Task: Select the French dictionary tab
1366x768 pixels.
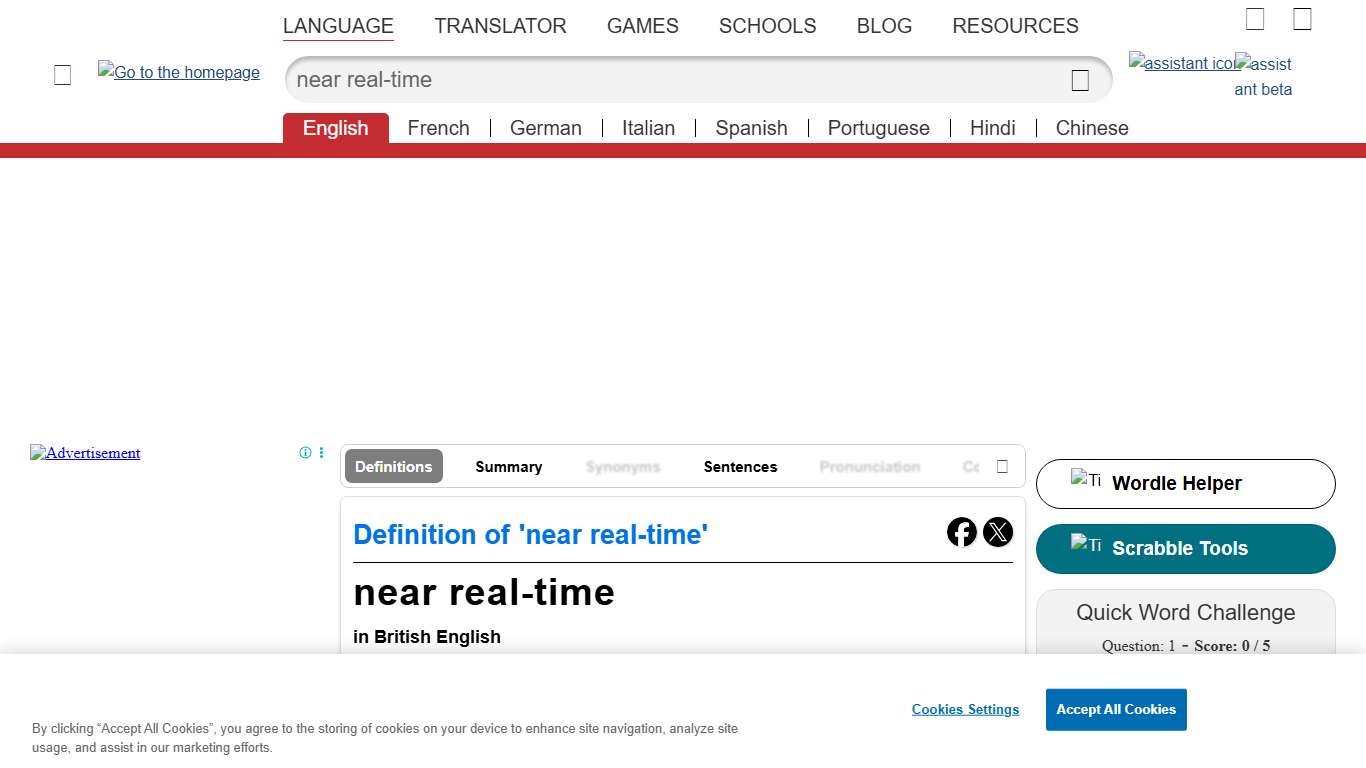Action: pyautogui.click(x=439, y=128)
